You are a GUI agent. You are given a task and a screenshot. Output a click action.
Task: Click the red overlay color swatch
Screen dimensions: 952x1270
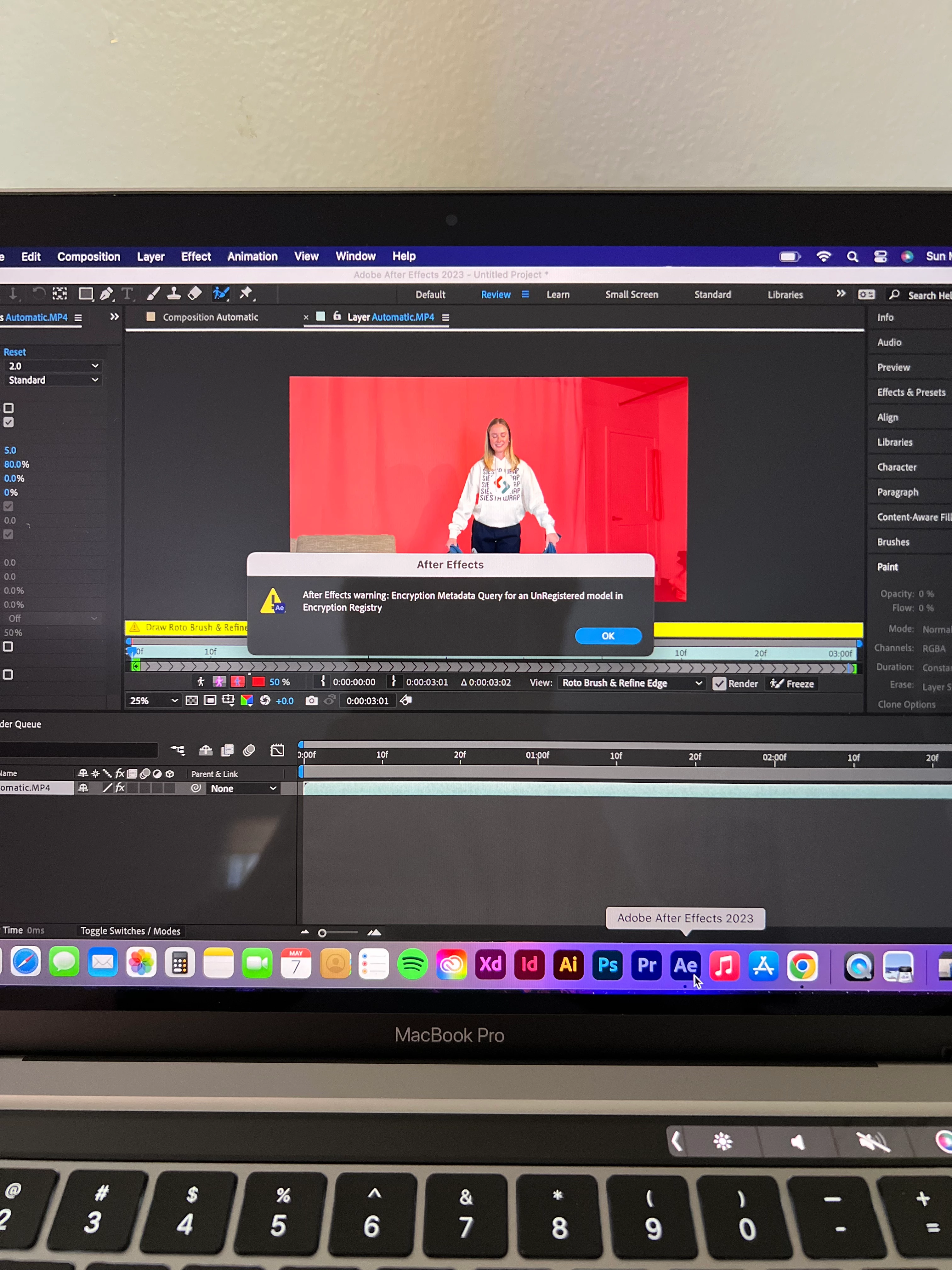click(x=258, y=682)
